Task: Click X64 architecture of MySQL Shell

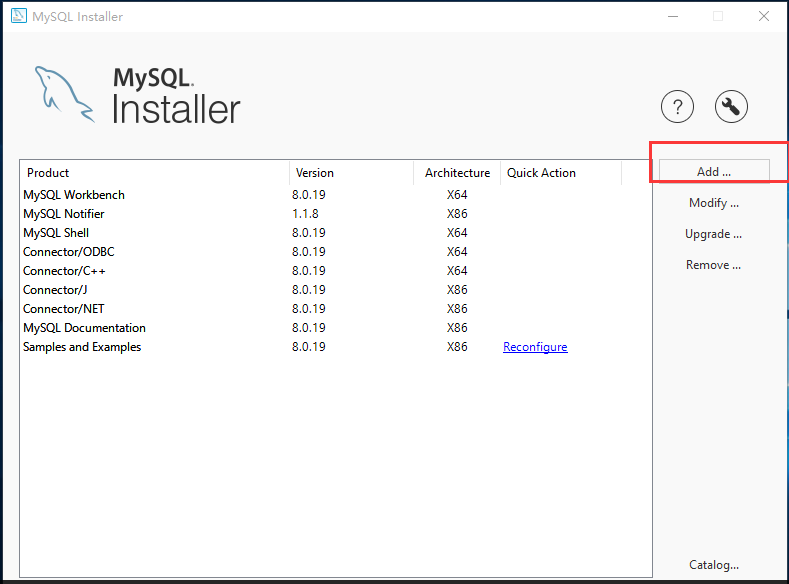Action: coord(457,233)
